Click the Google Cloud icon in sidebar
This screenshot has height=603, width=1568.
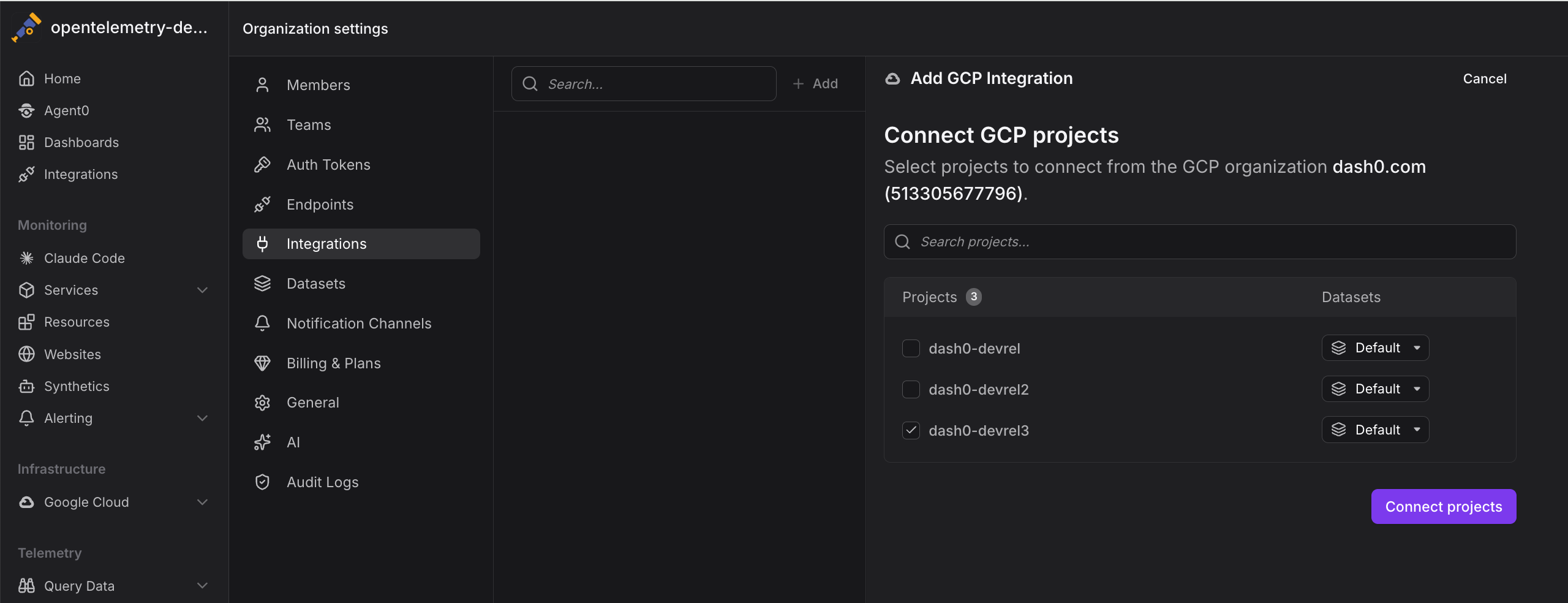(26, 502)
